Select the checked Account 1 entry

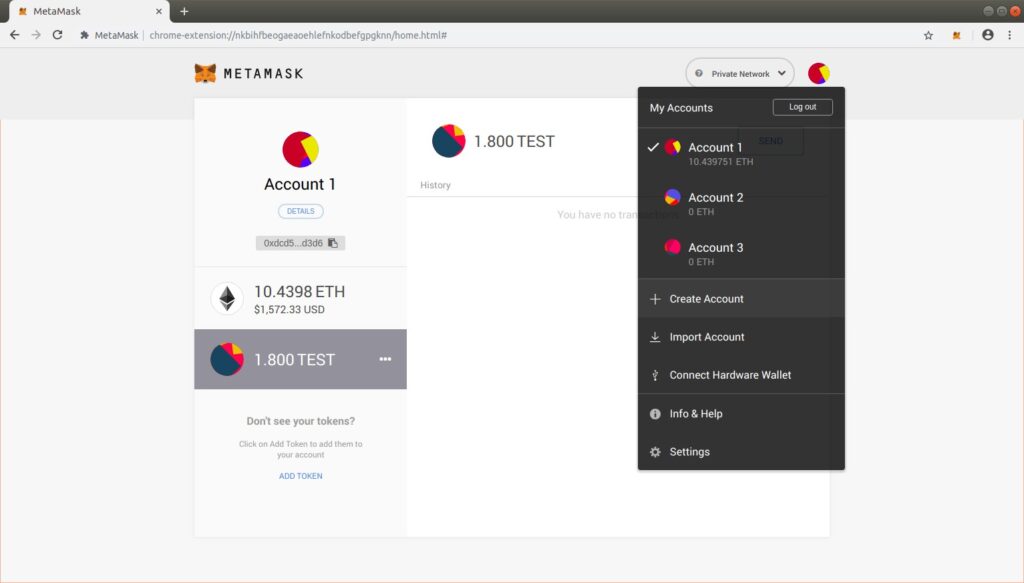click(x=715, y=153)
